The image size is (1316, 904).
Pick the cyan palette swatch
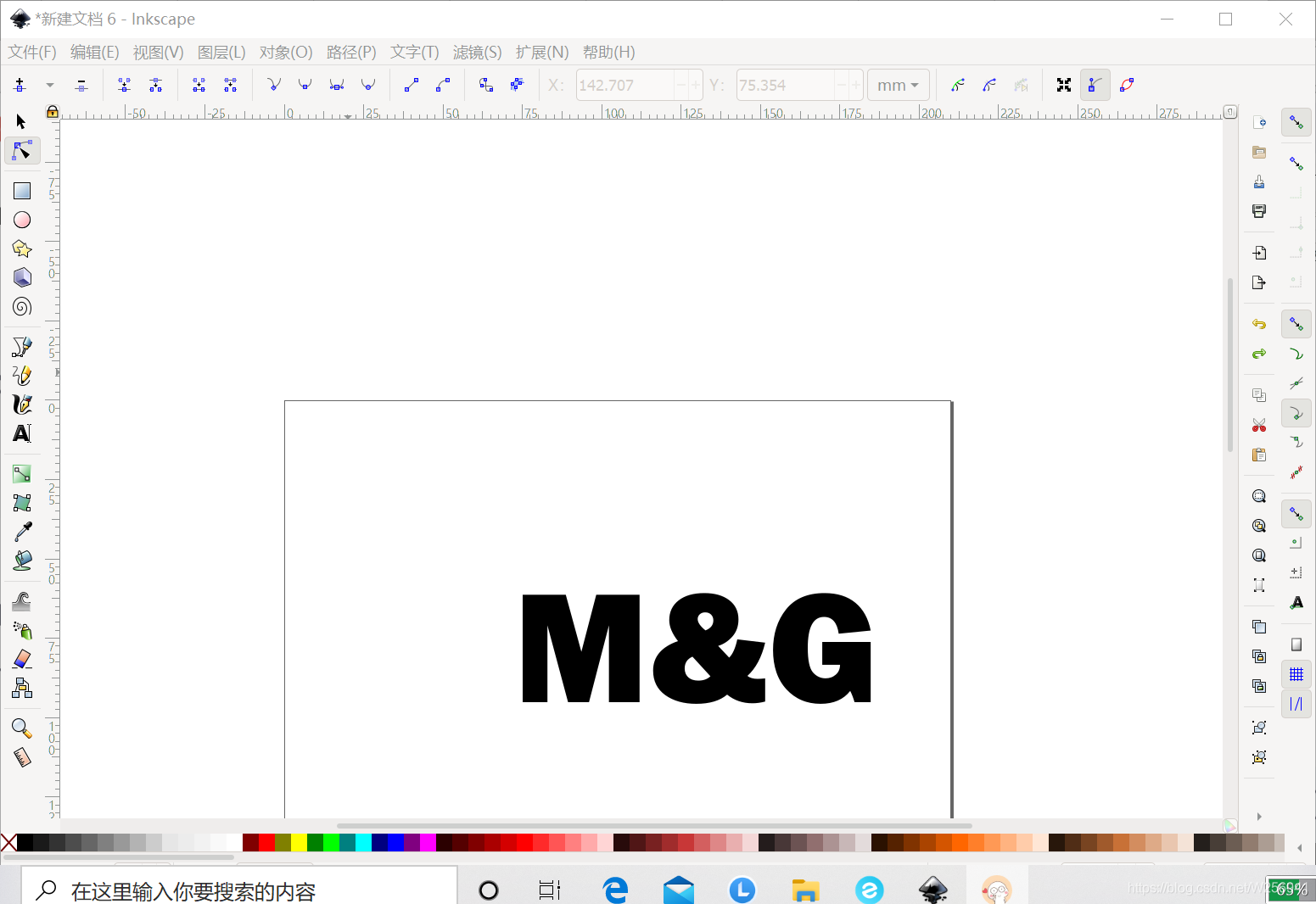coord(363,842)
